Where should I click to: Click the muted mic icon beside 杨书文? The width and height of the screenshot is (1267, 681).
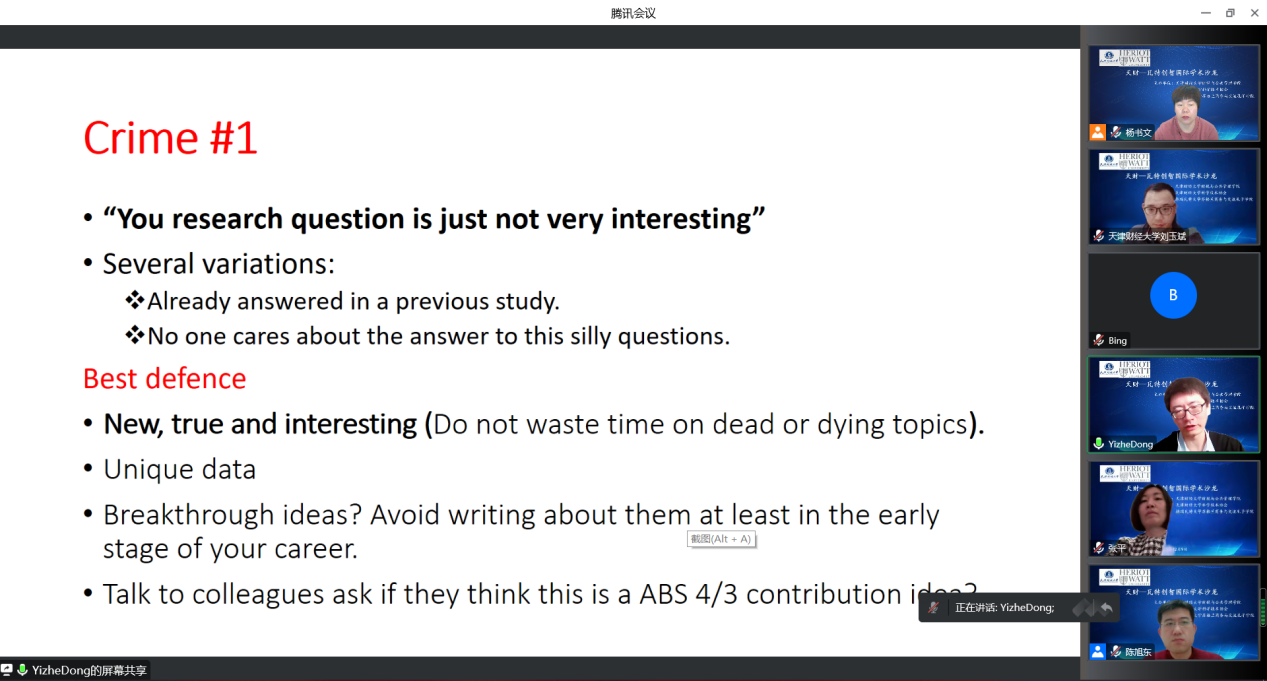[1116, 132]
